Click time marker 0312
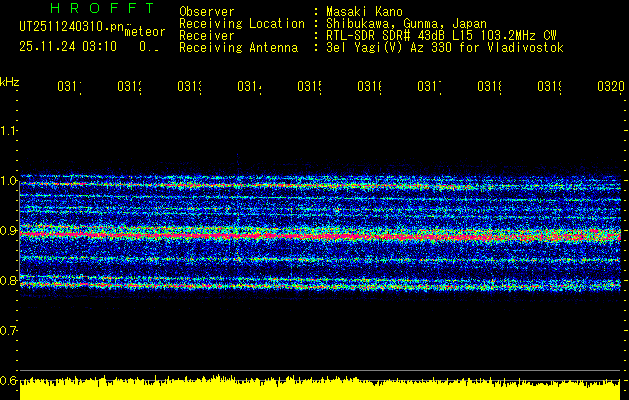 130,86
